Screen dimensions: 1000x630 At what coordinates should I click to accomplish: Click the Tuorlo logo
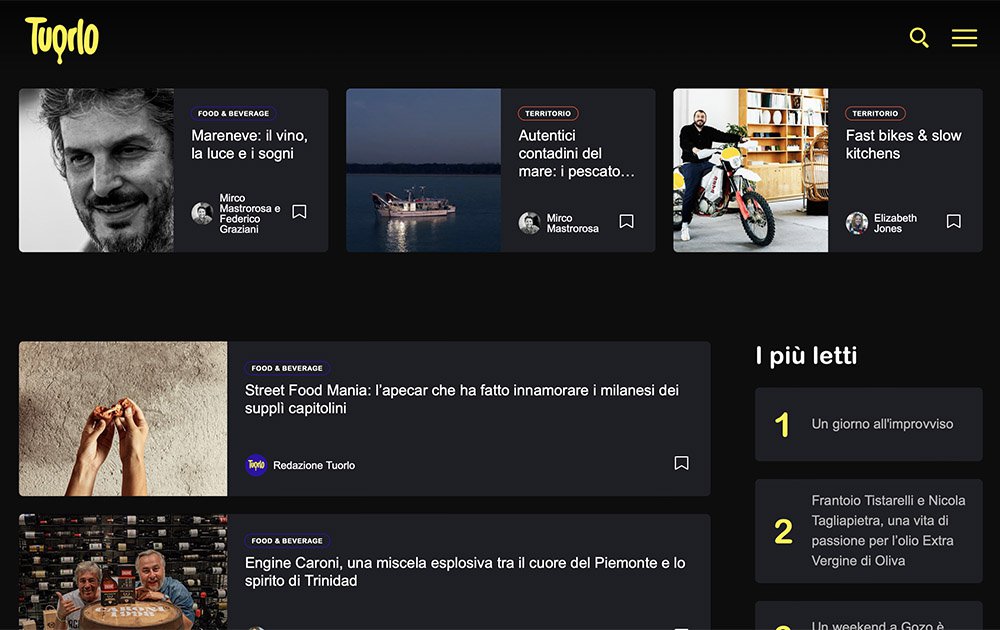click(61, 39)
